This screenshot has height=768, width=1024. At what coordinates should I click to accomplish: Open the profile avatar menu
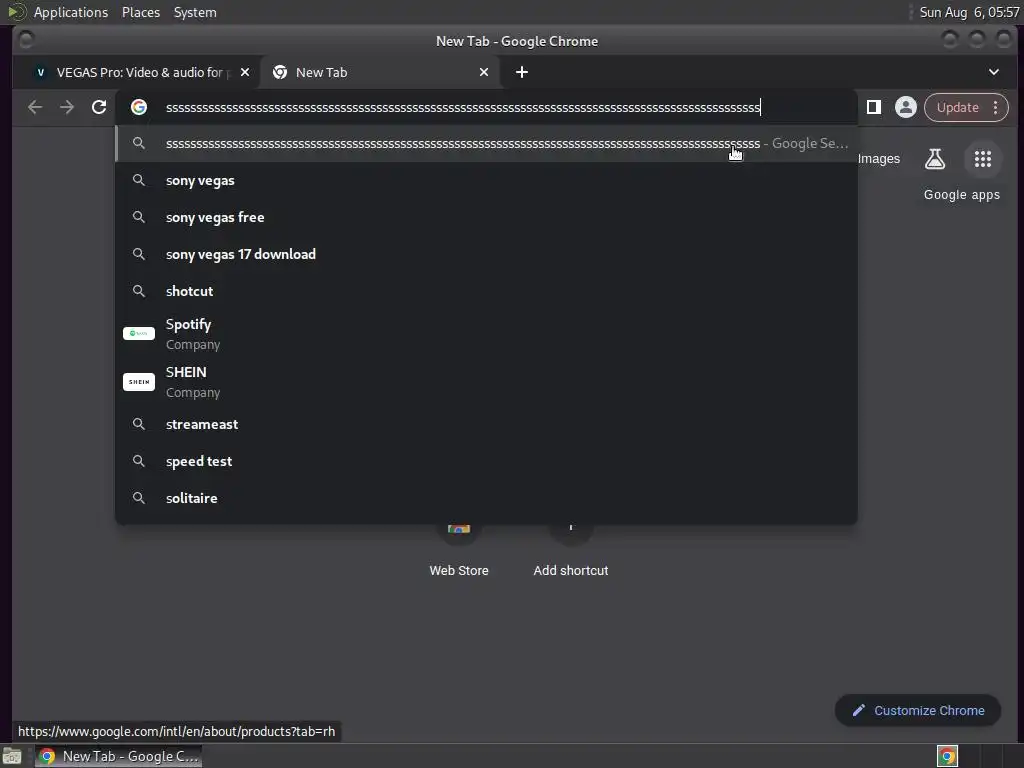[906, 107]
